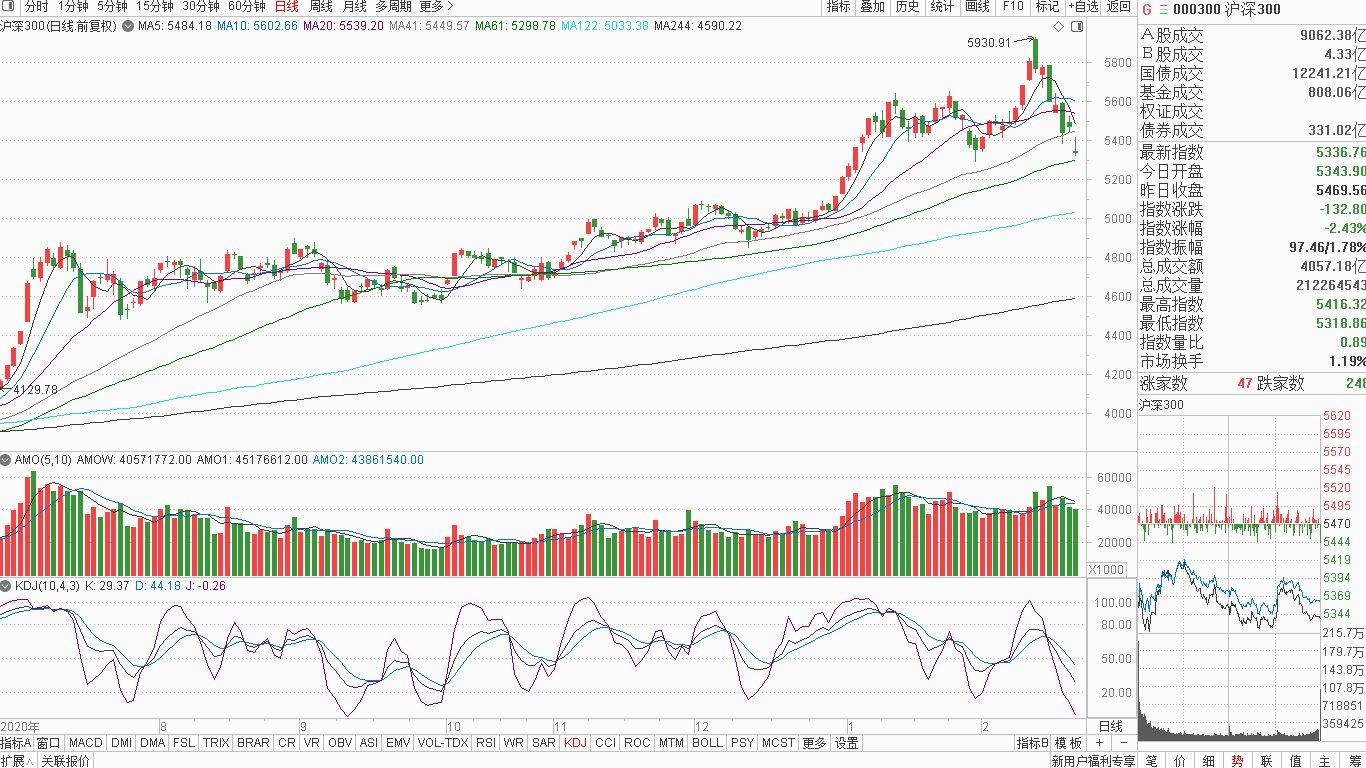The width and height of the screenshot is (1366, 768).
Task: Switch indicator to RSI
Action: point(486,743)
